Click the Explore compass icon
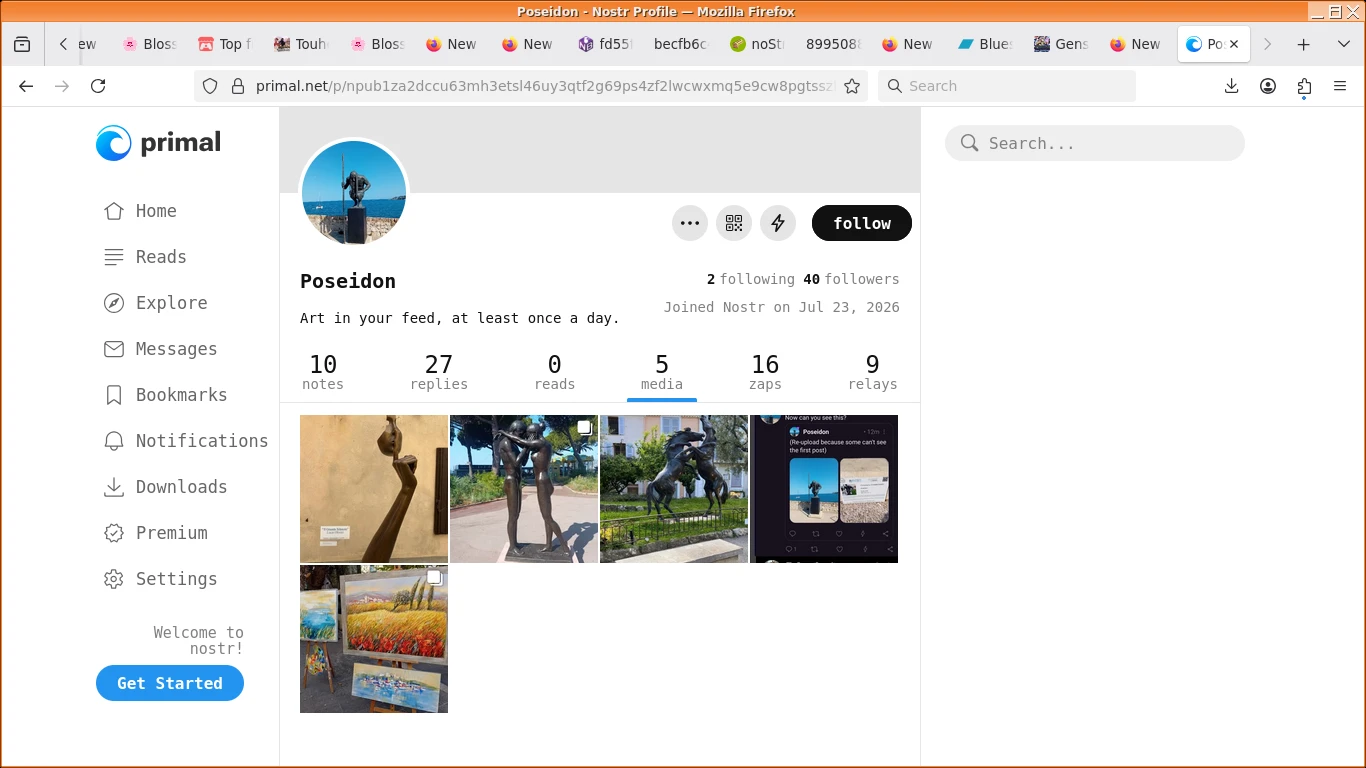This screenshot has width=1366, height=768. tap(114, 303)
